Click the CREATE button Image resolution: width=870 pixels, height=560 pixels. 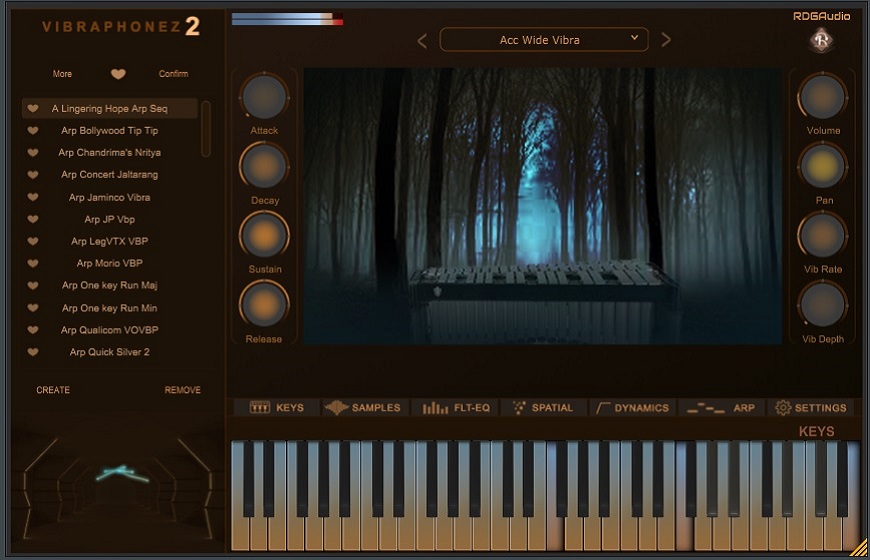tap(53, 390)
